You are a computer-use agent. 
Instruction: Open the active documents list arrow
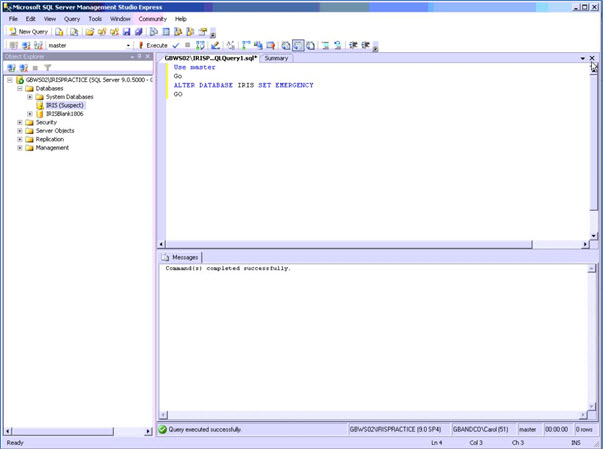tap(583, 58)
